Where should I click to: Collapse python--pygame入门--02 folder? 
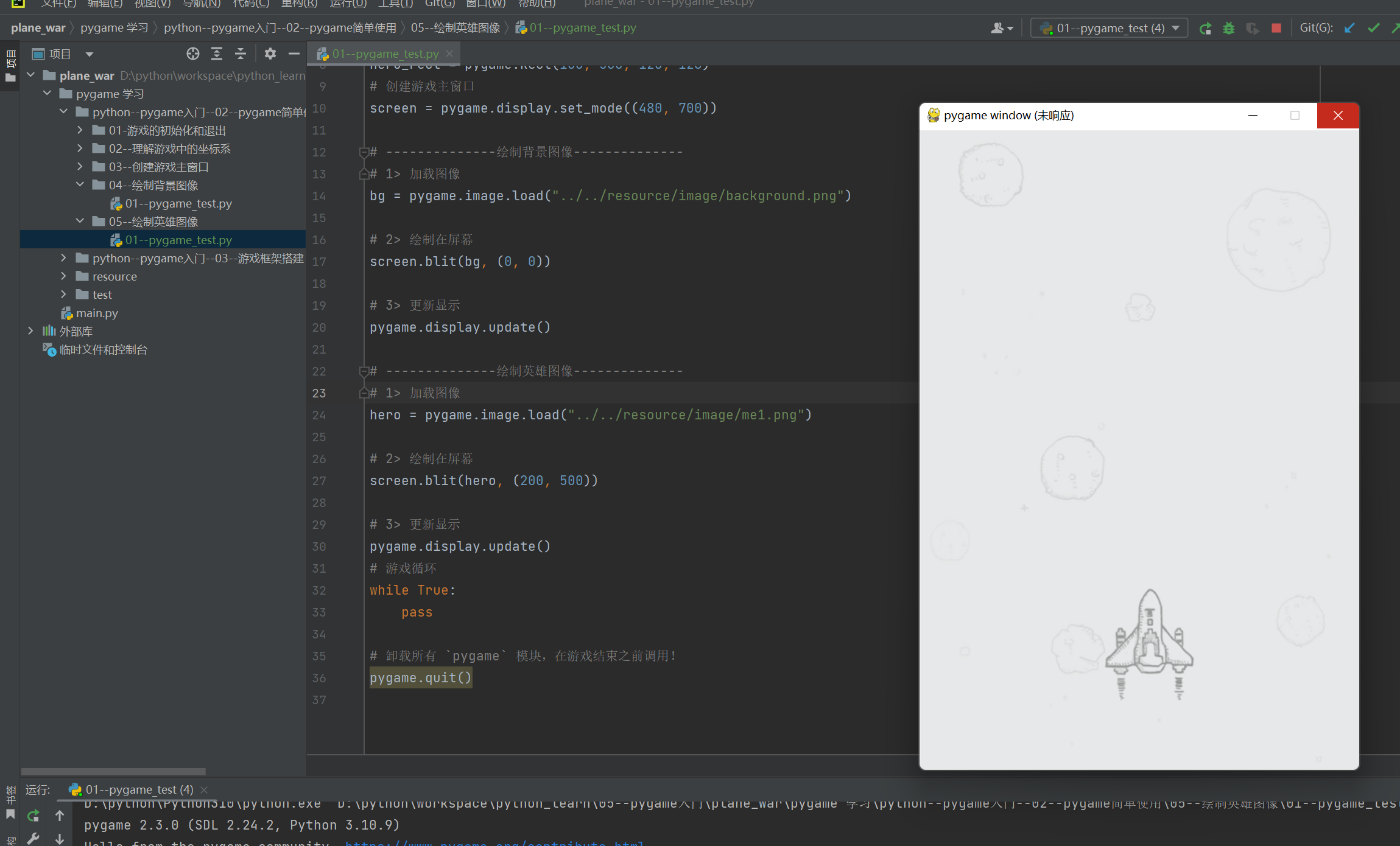[x=63, y=111]
